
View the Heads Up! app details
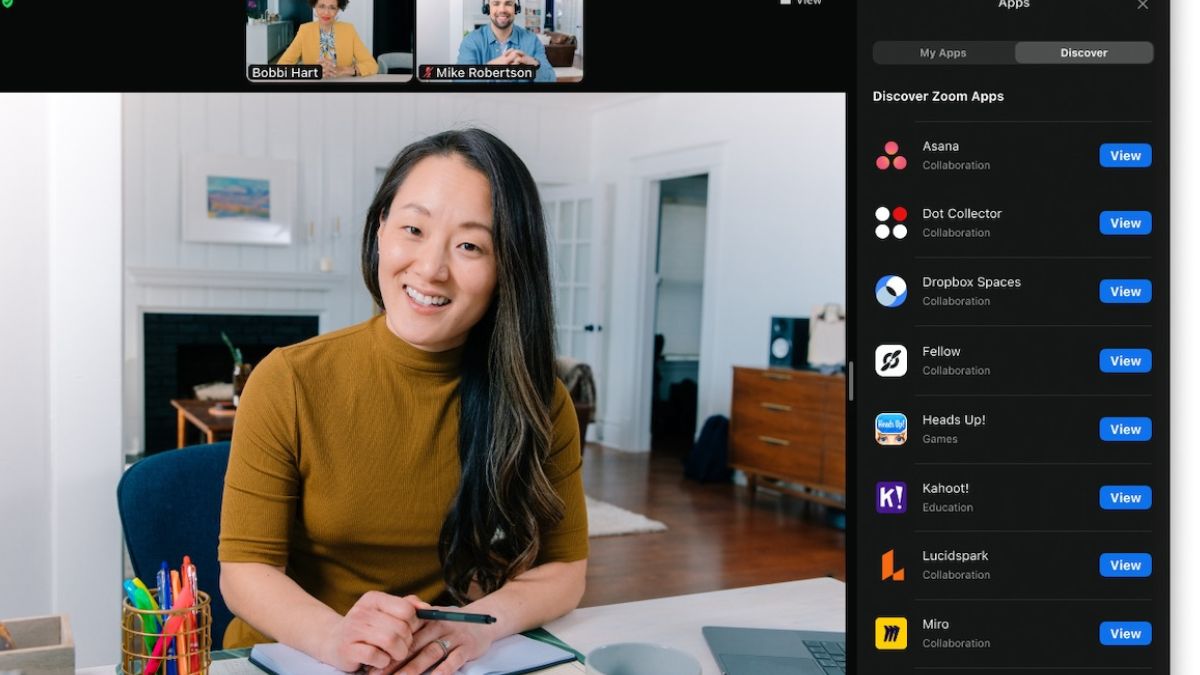[x=1125, y=429]
